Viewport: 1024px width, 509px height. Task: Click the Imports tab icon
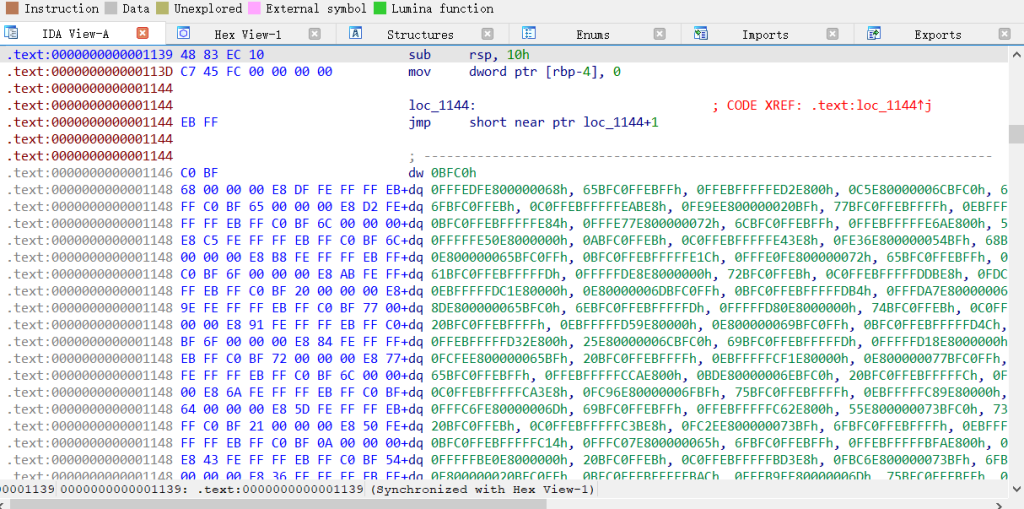pyautogui.click(x=701, y=34)
